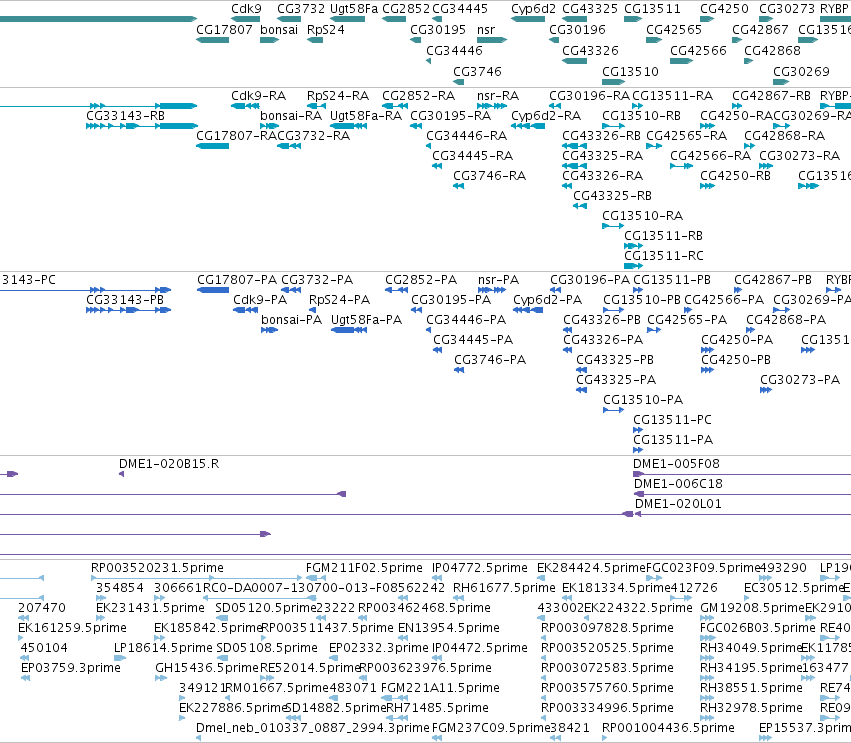Screen dimensions: 851x743
Task: Click the CG17807-PA protein label
Action: coord(237,280)
